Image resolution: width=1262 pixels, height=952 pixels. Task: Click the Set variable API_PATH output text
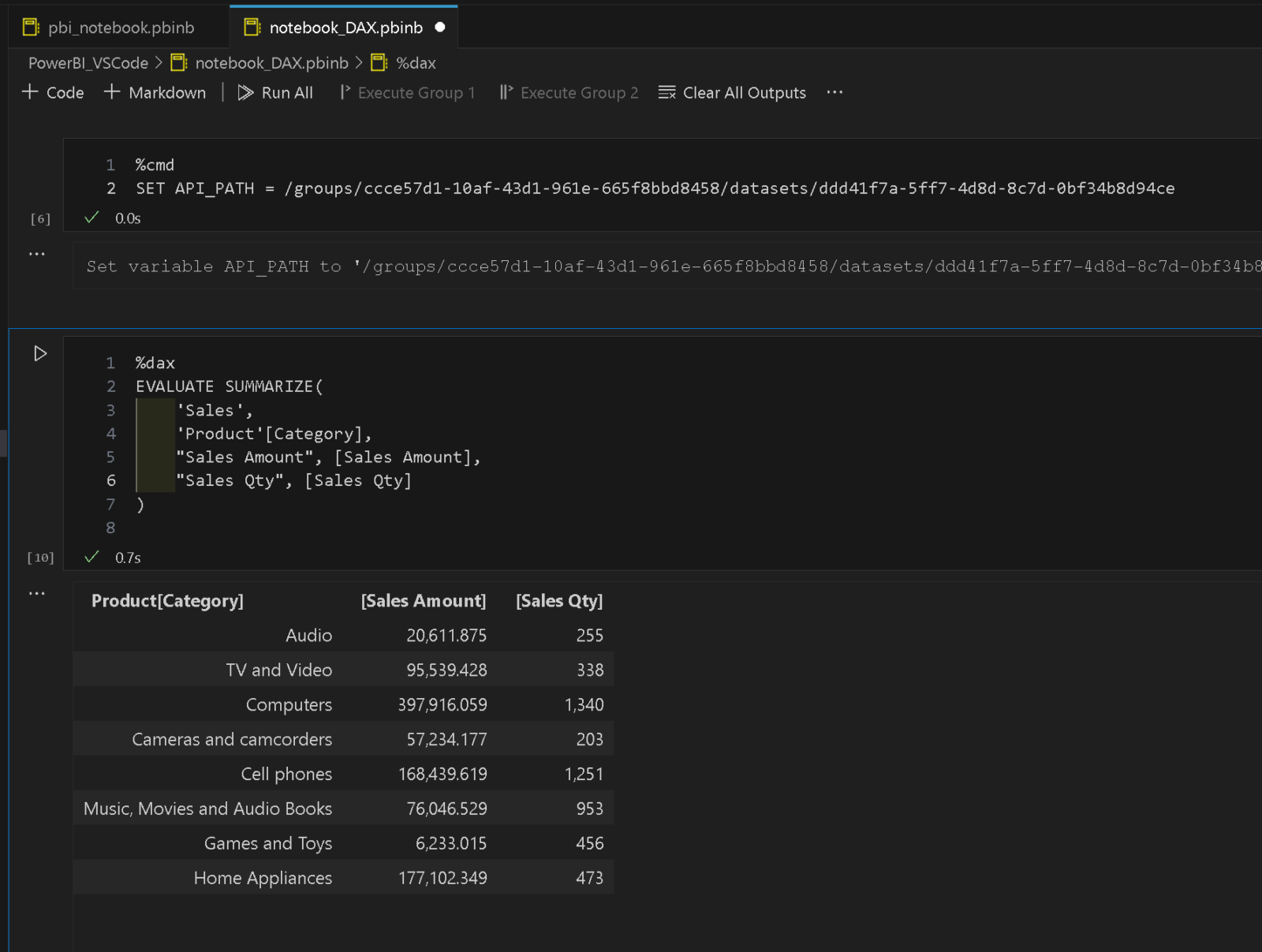pyautogui.click(x=674, y=267)
